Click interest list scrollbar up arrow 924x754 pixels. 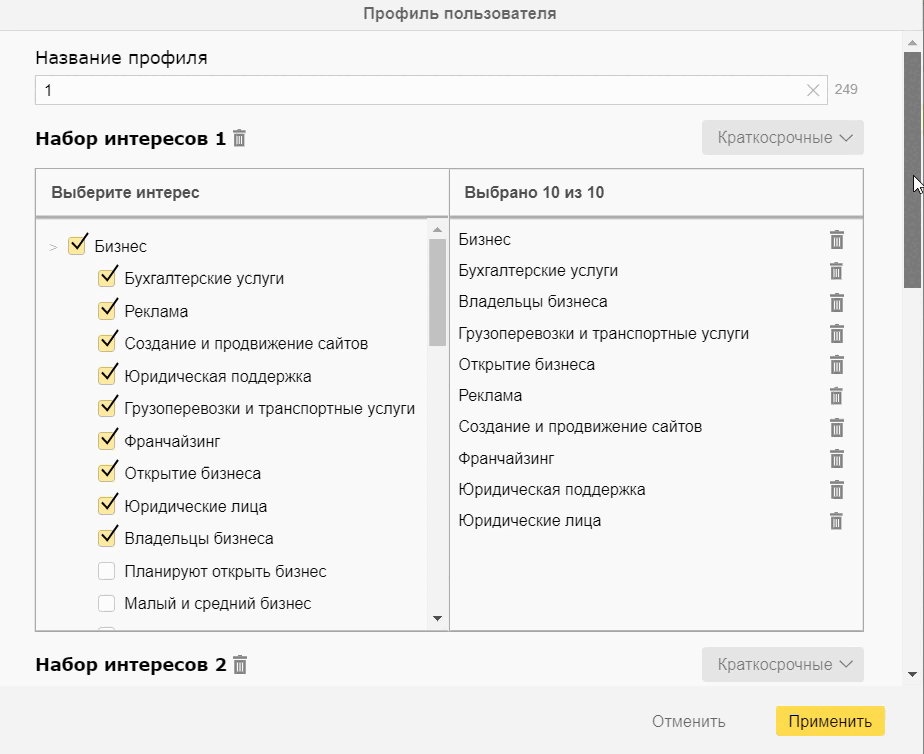pos(437,229)
